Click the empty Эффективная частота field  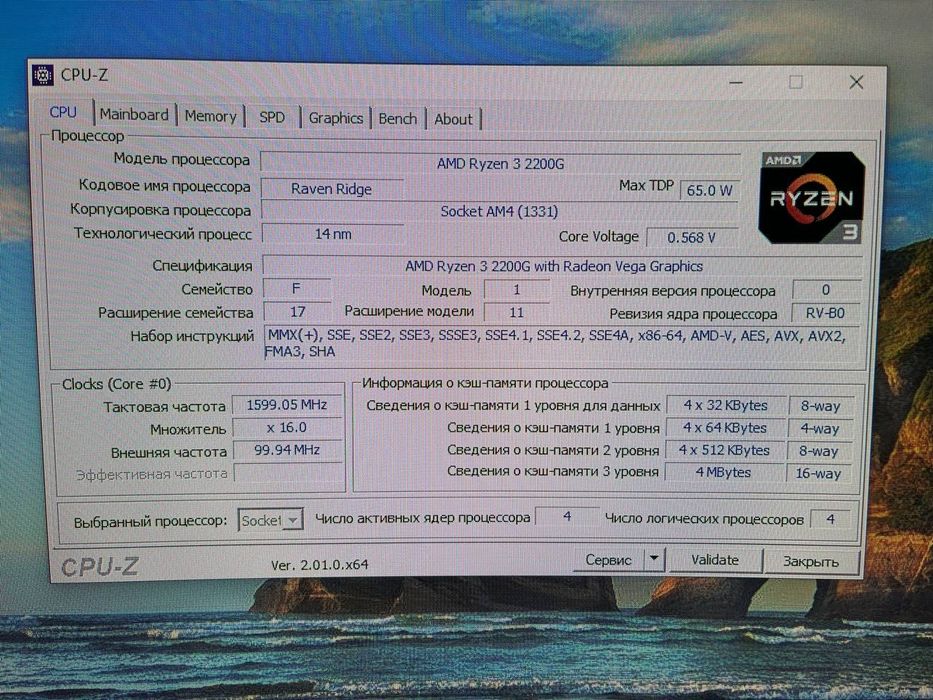pos(289,473)
